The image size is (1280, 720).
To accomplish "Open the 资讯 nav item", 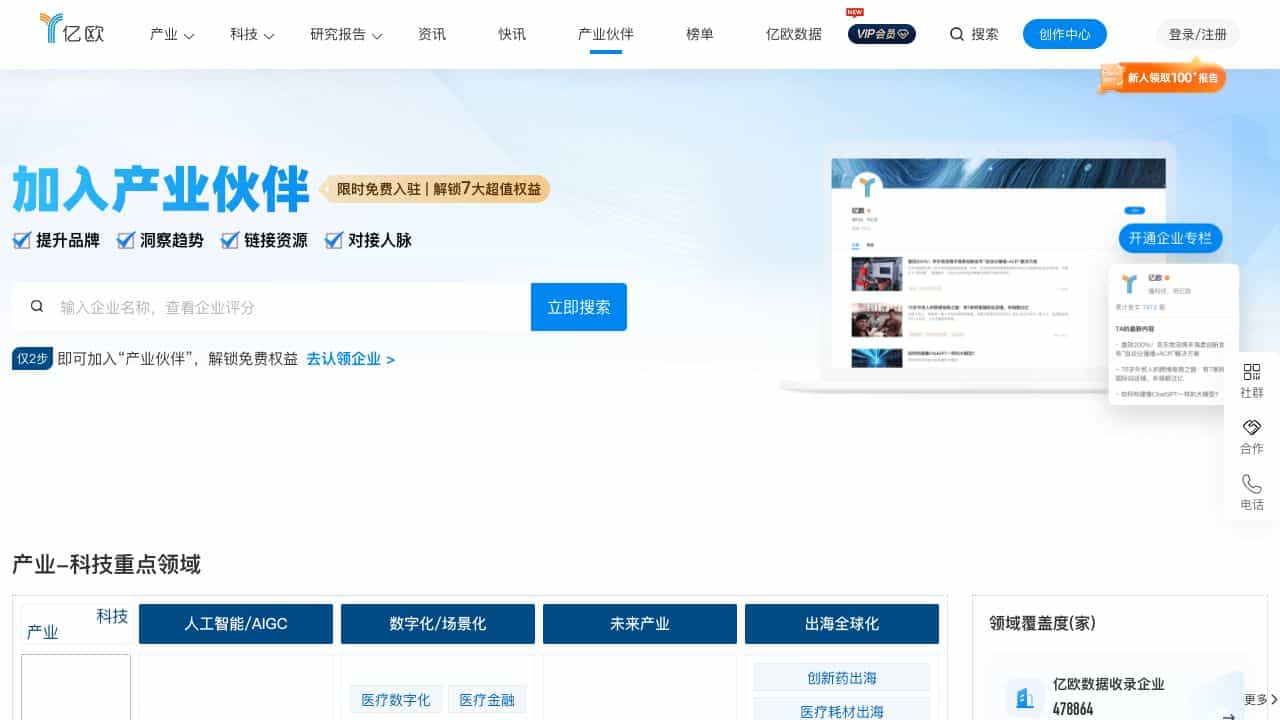I will pos(432,34).
